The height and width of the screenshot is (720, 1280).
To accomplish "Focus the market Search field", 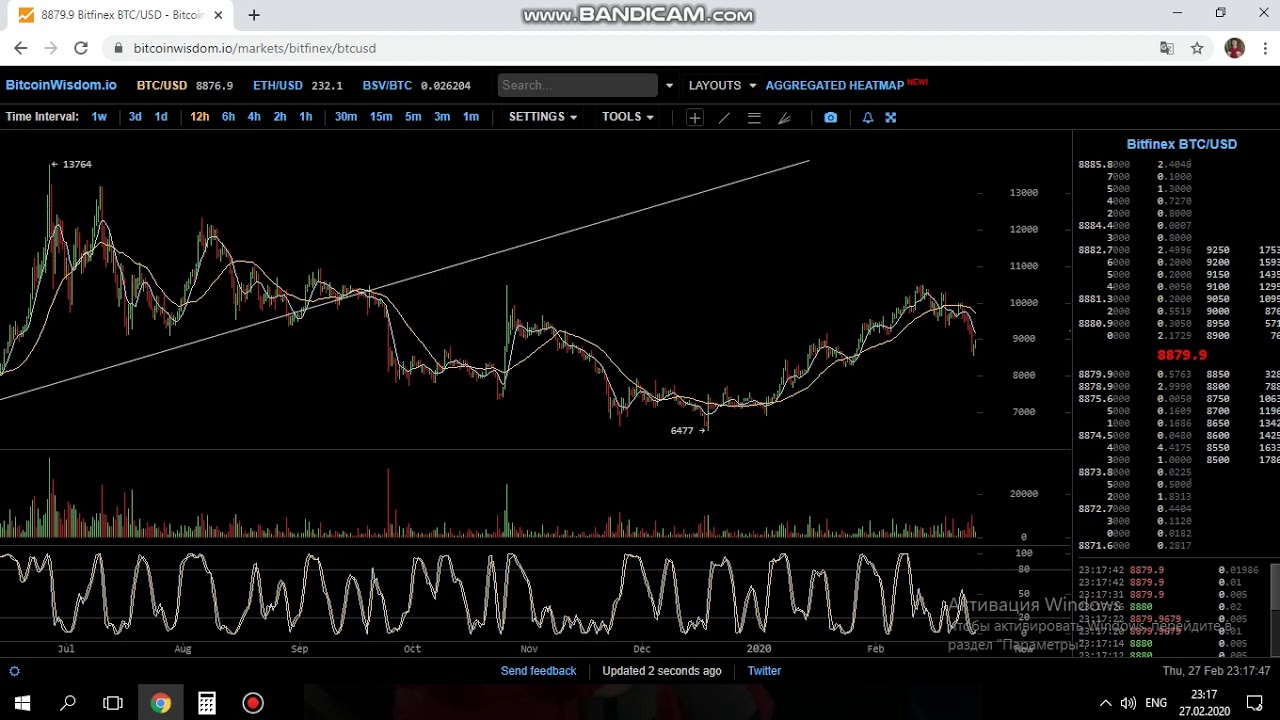I will 578,85.
